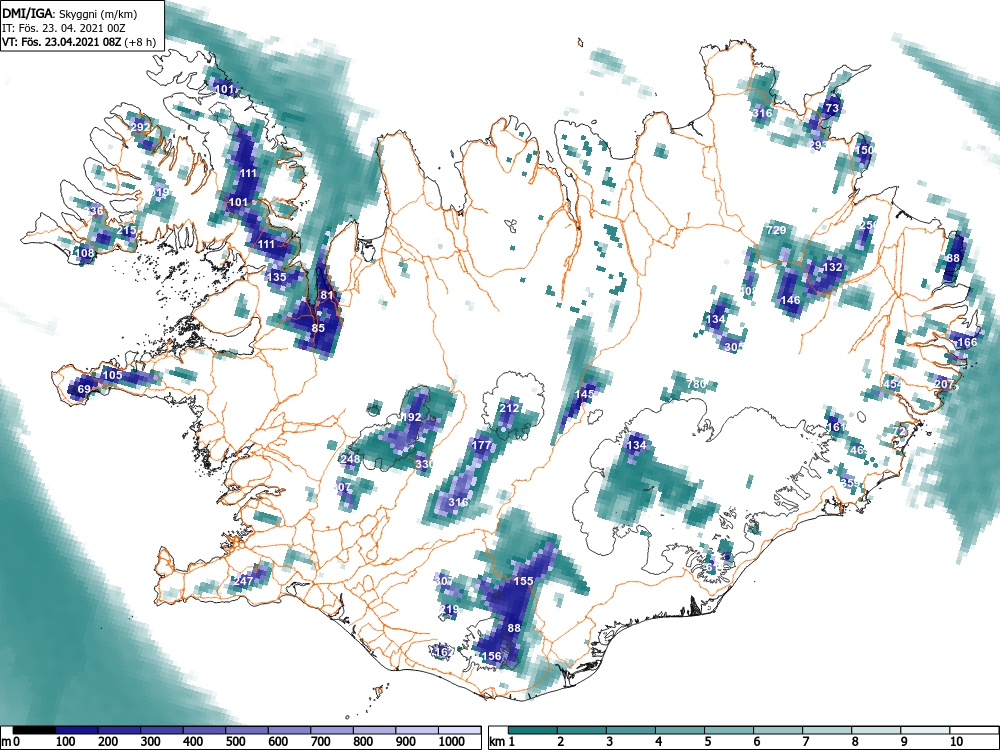Click the 'DMI/IGA: Skyggni (m/km)' title text
This screenshot has width=1000, height=750.
(70, 13)
